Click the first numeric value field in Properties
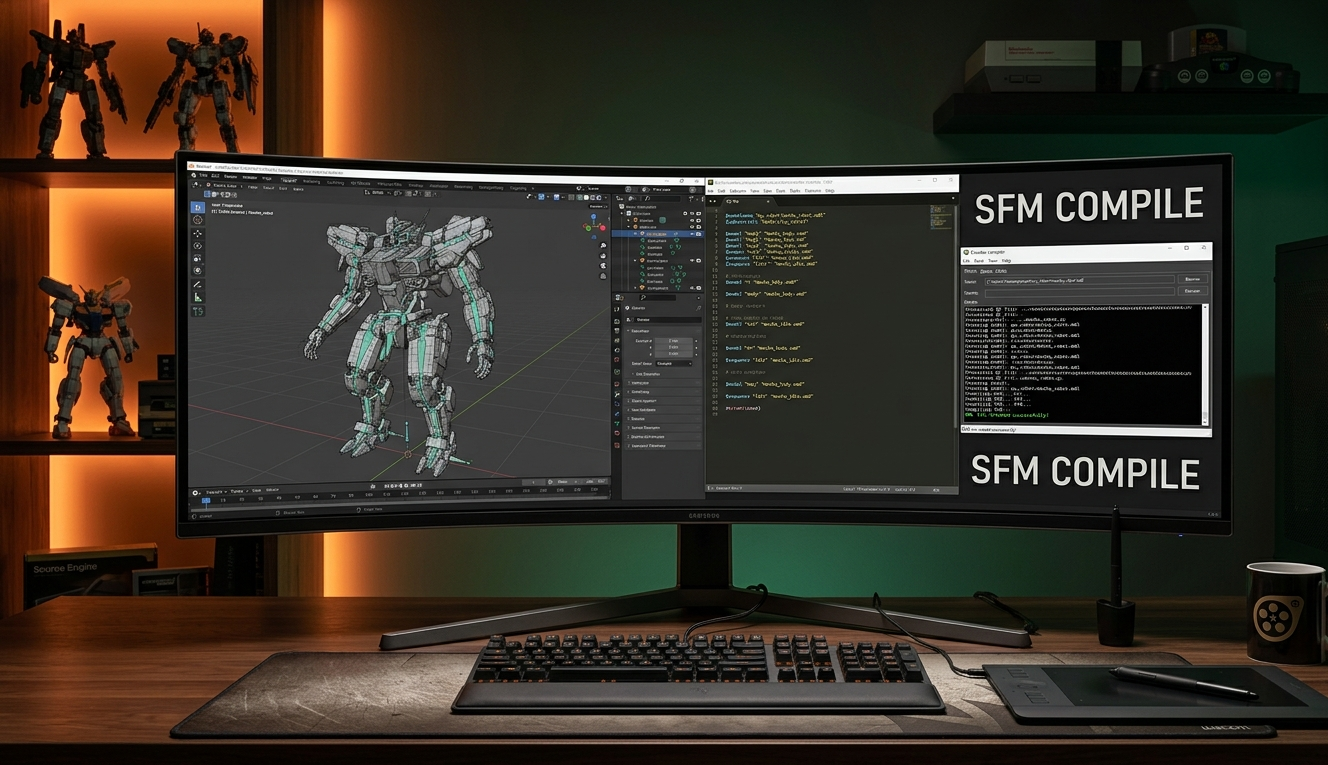Image resolution: width=1328 pixels, height=765 pixels. coord(674,341)
